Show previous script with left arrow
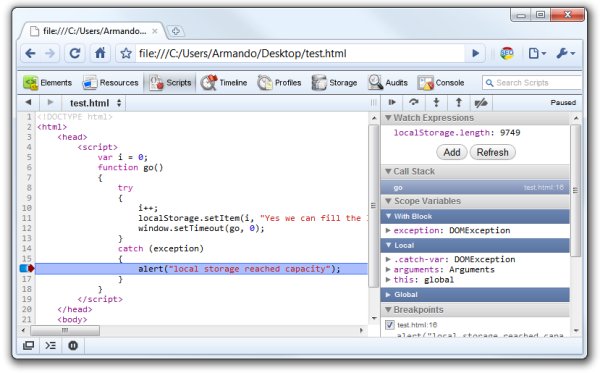Viewport: 600px width, 373px height. click(28, 103)
